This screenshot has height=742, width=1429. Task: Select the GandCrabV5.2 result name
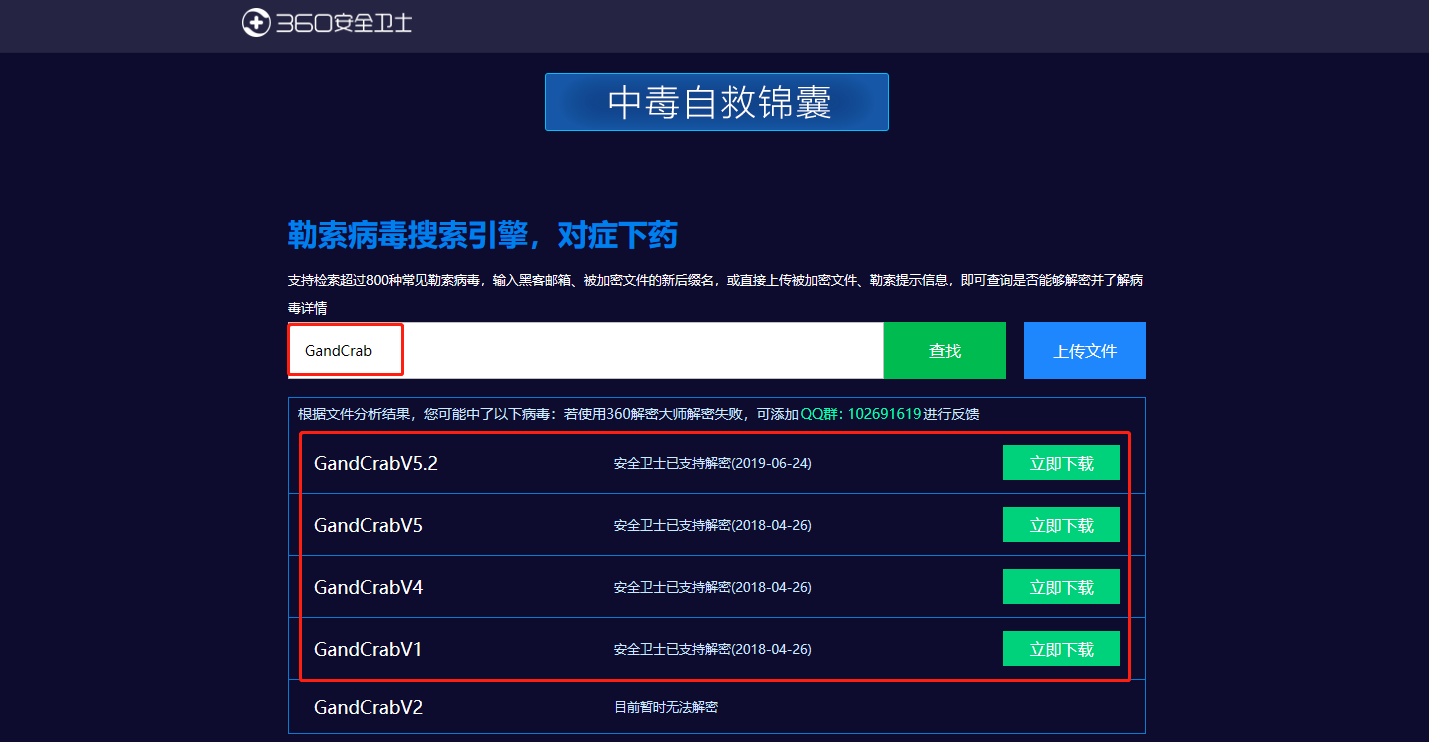pos(376,464)
